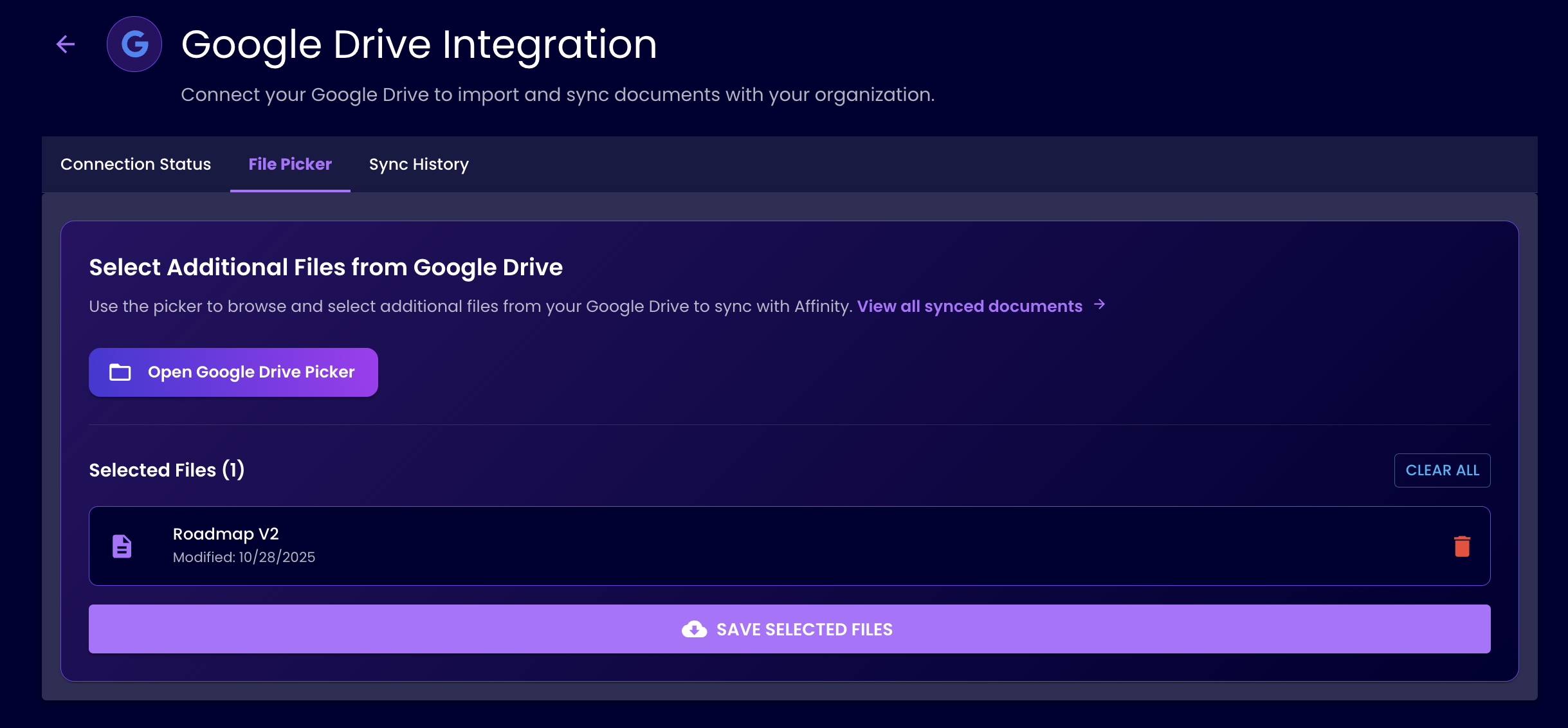Delete Roadmap V2 with trash icon
The width and height of the screenshot is (1568, 728).
(x=1462, y=546)
